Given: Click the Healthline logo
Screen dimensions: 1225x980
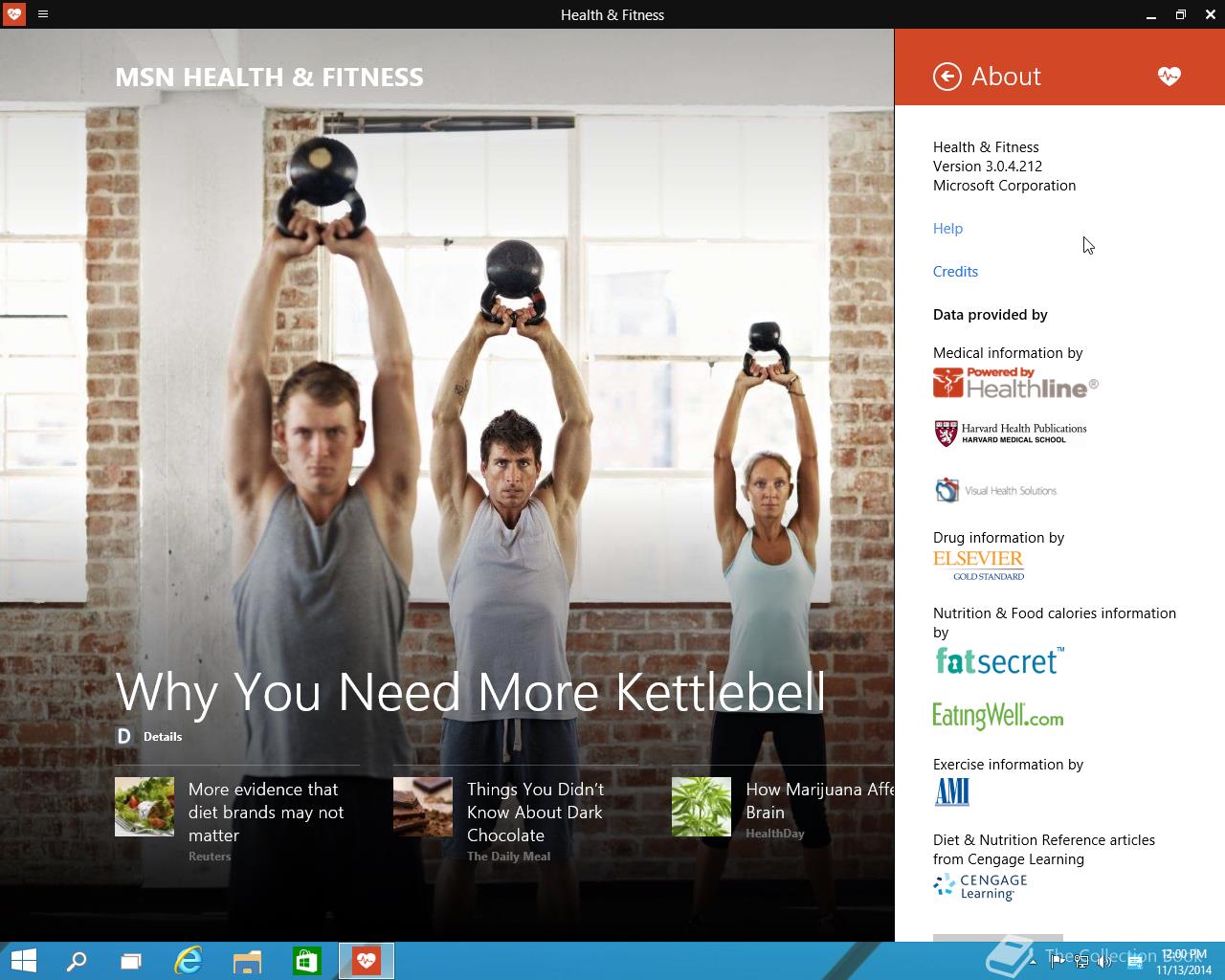Looking at the screenshot, I should (x=1015, y=383).
